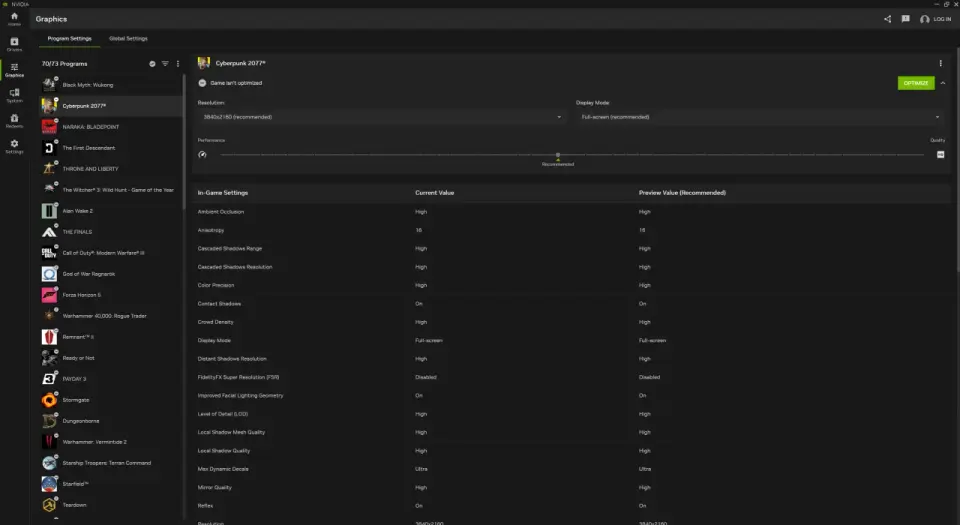Click Mirror Quality setting row
The image size is (960, 525).
pyautogui.click(x=571, y=487)
